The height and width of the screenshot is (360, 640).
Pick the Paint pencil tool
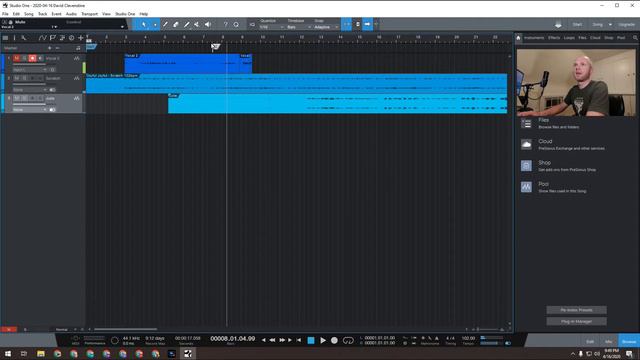[187, 24]
